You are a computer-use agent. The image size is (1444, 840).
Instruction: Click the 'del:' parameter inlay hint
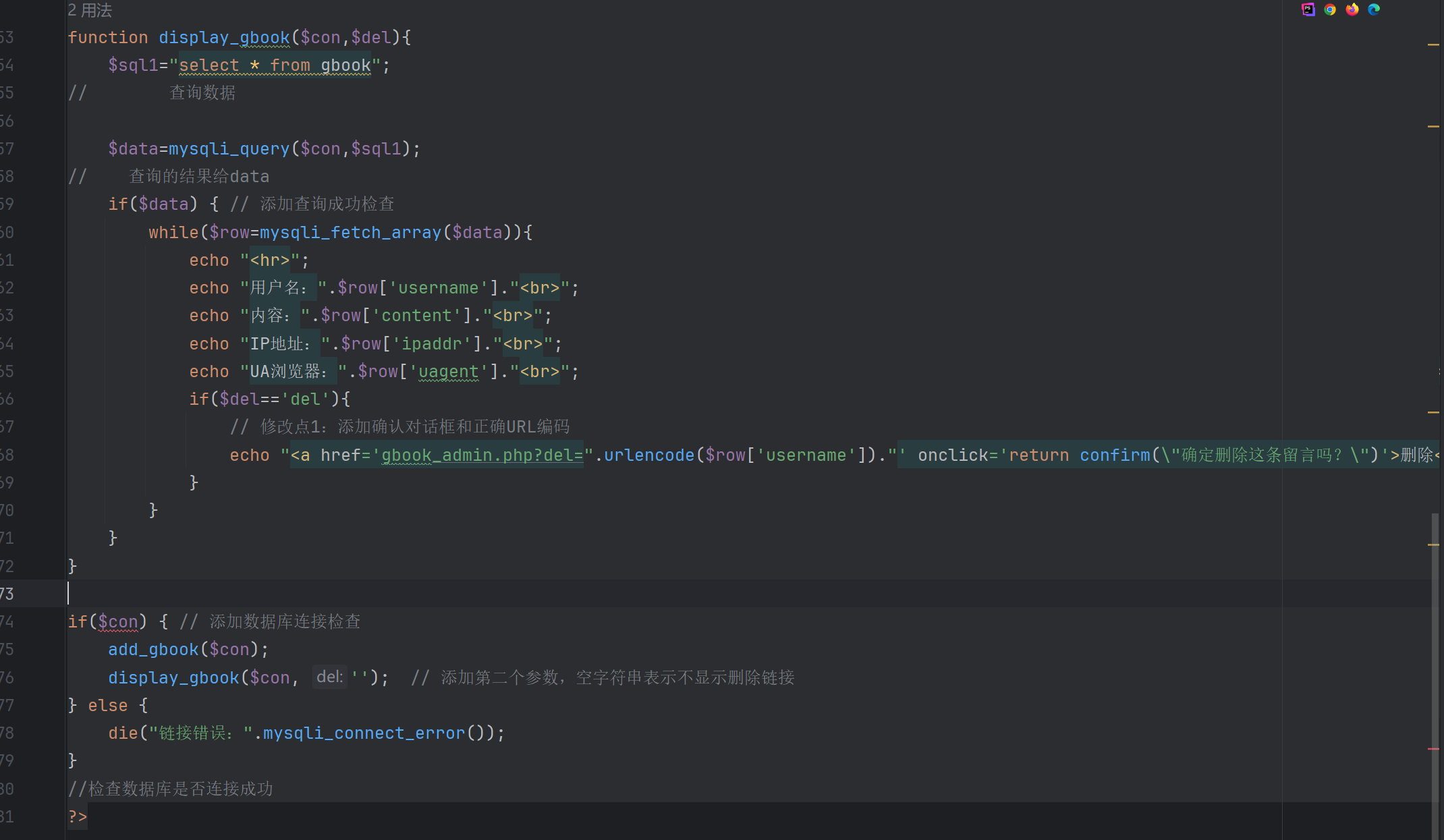[x=329, y=677]
